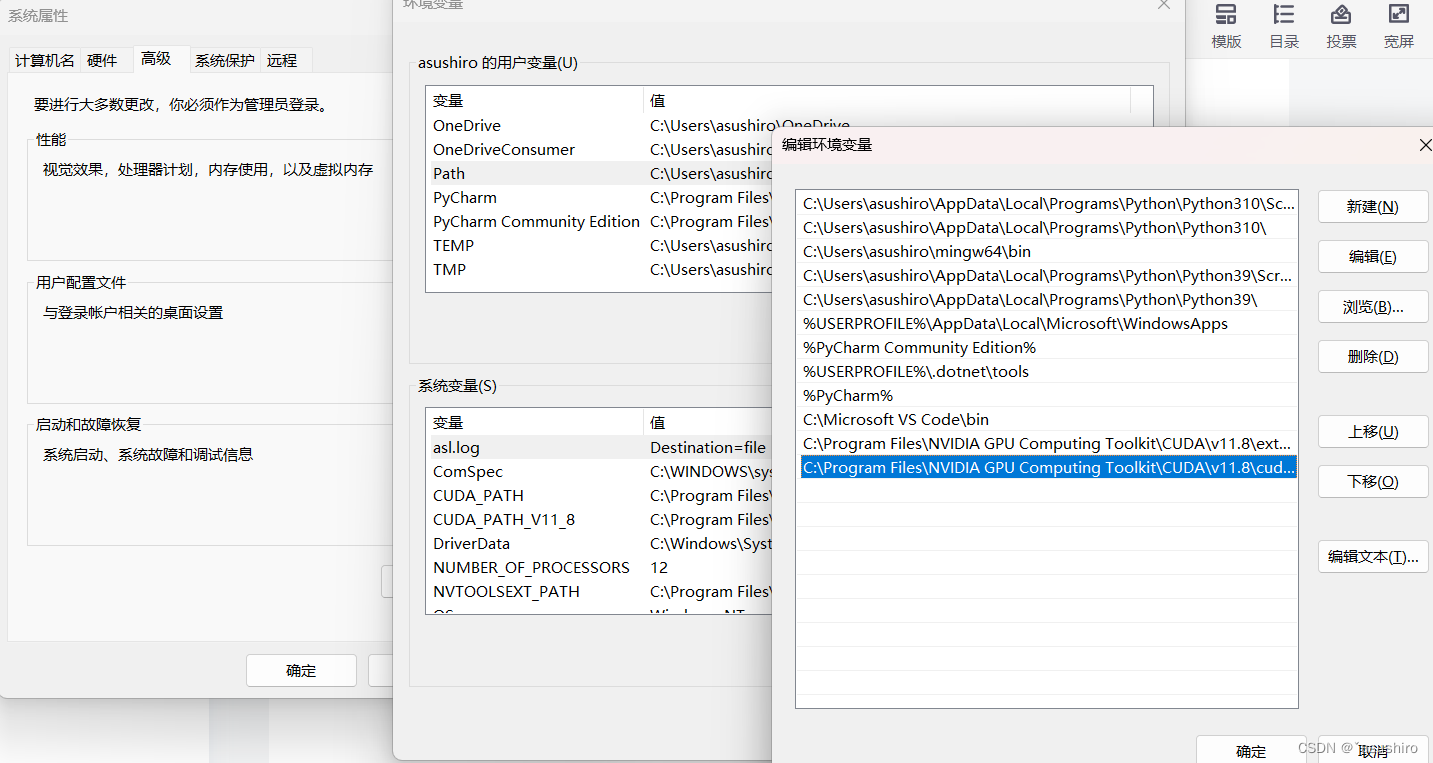The image size is (1433, 763).
Task: Select the path entry ending in Python39\
Action: (x=1047, y=300)
